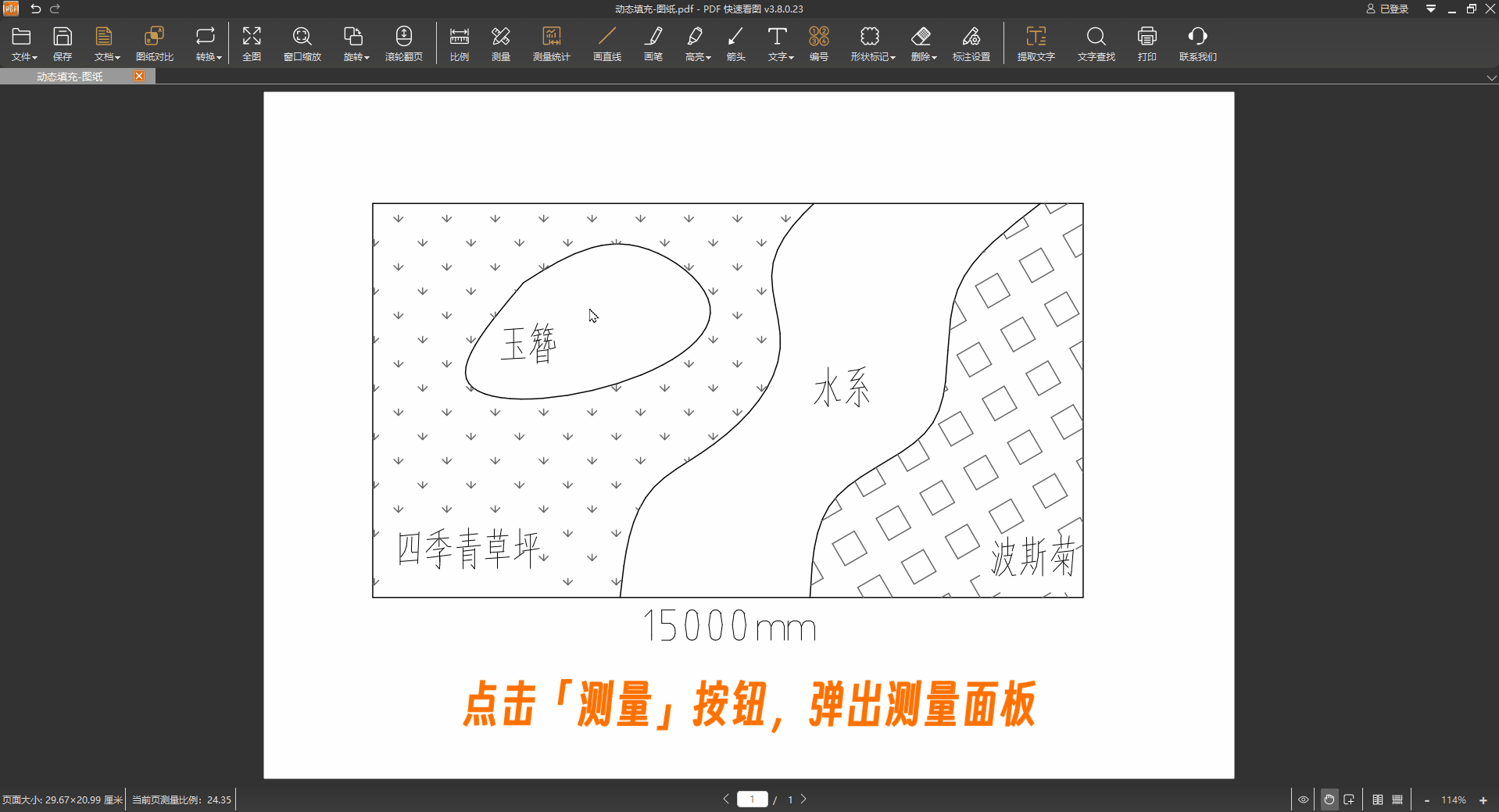The image size is (1499, 812).
Task: Open 文字查找 text search
Action: pyautogui.click(x=1097, y=44)
